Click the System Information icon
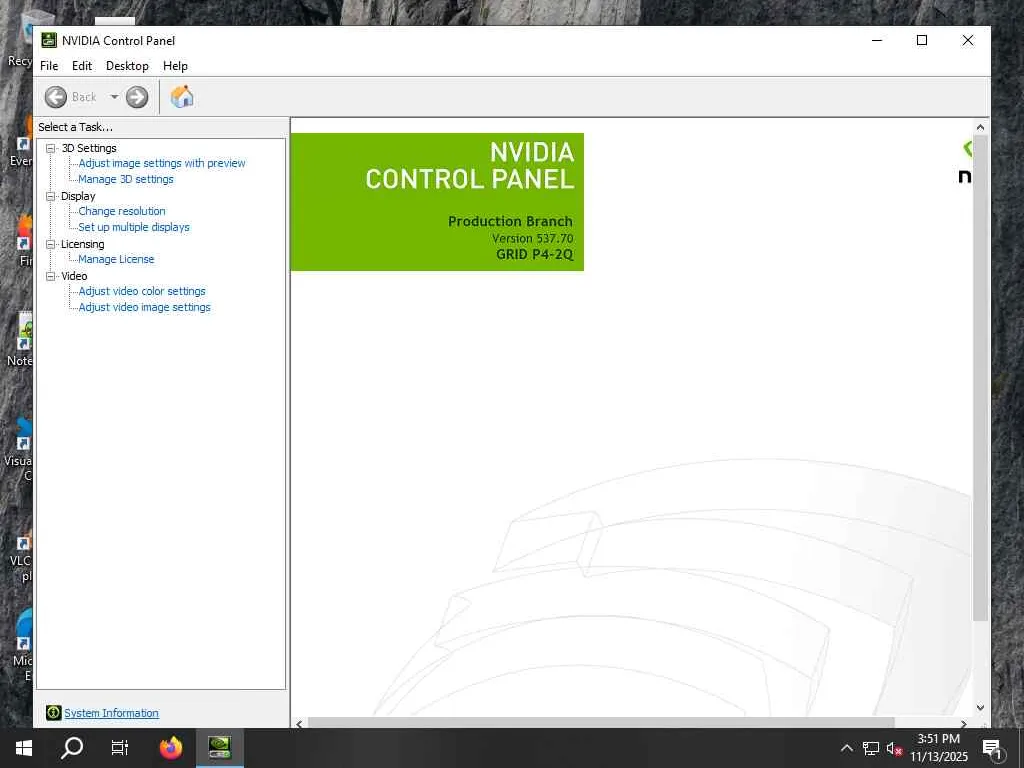This screenshot has height=768, width=1024. (x=54, y=712)
